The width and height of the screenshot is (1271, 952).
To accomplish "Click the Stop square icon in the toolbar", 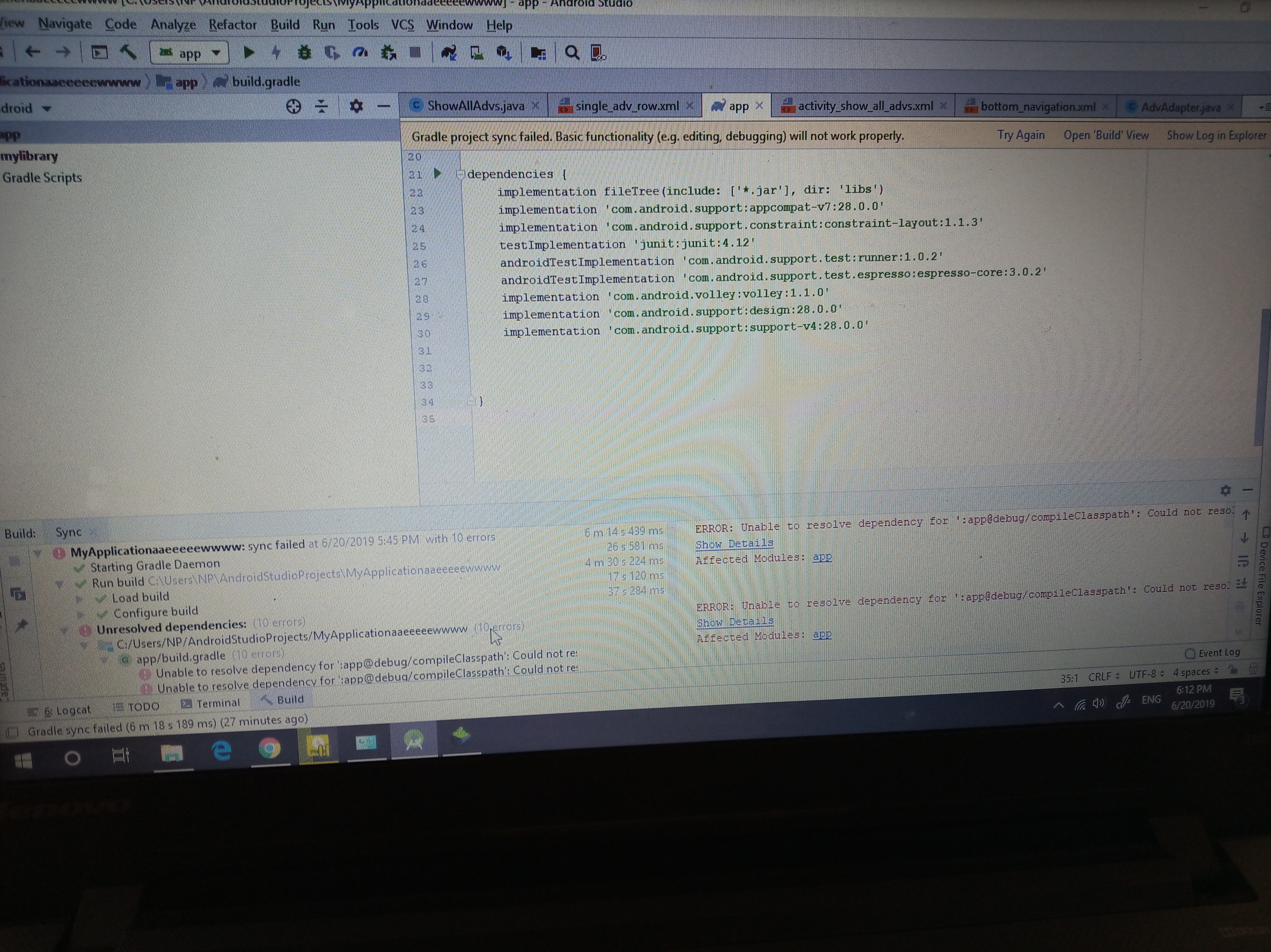I will 415,53.
